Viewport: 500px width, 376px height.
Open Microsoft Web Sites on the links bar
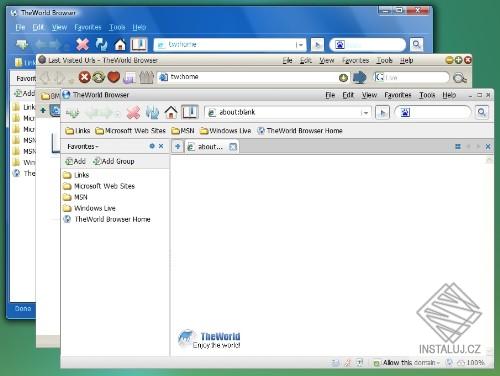[130, 131]
